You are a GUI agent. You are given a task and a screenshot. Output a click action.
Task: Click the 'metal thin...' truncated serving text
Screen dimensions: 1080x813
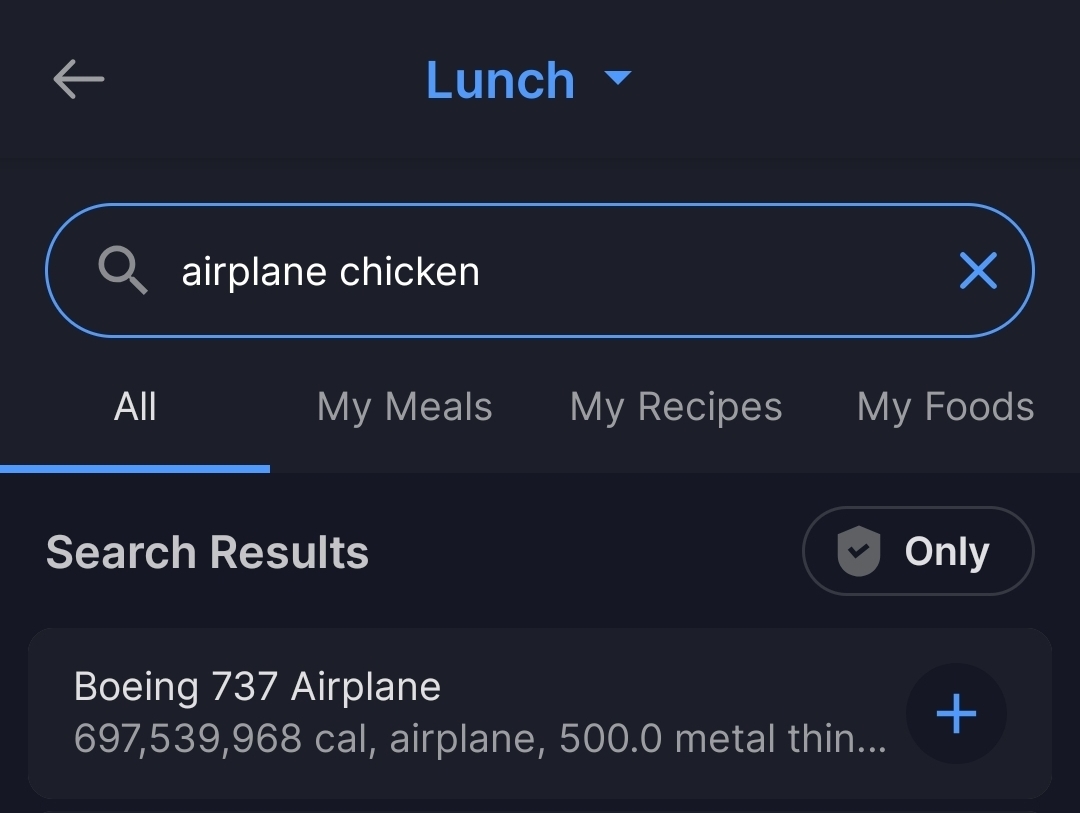coord(780,739)
